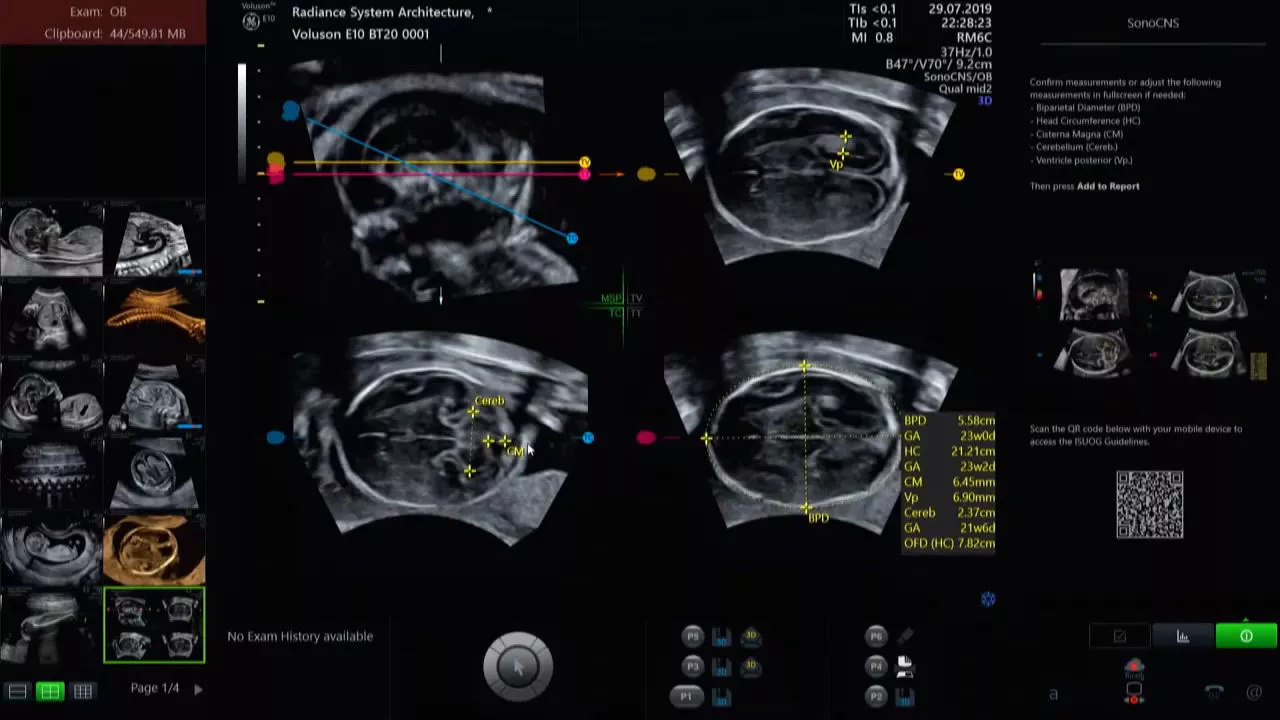
Task: Switch to single image layout
Action: (17, 691)
